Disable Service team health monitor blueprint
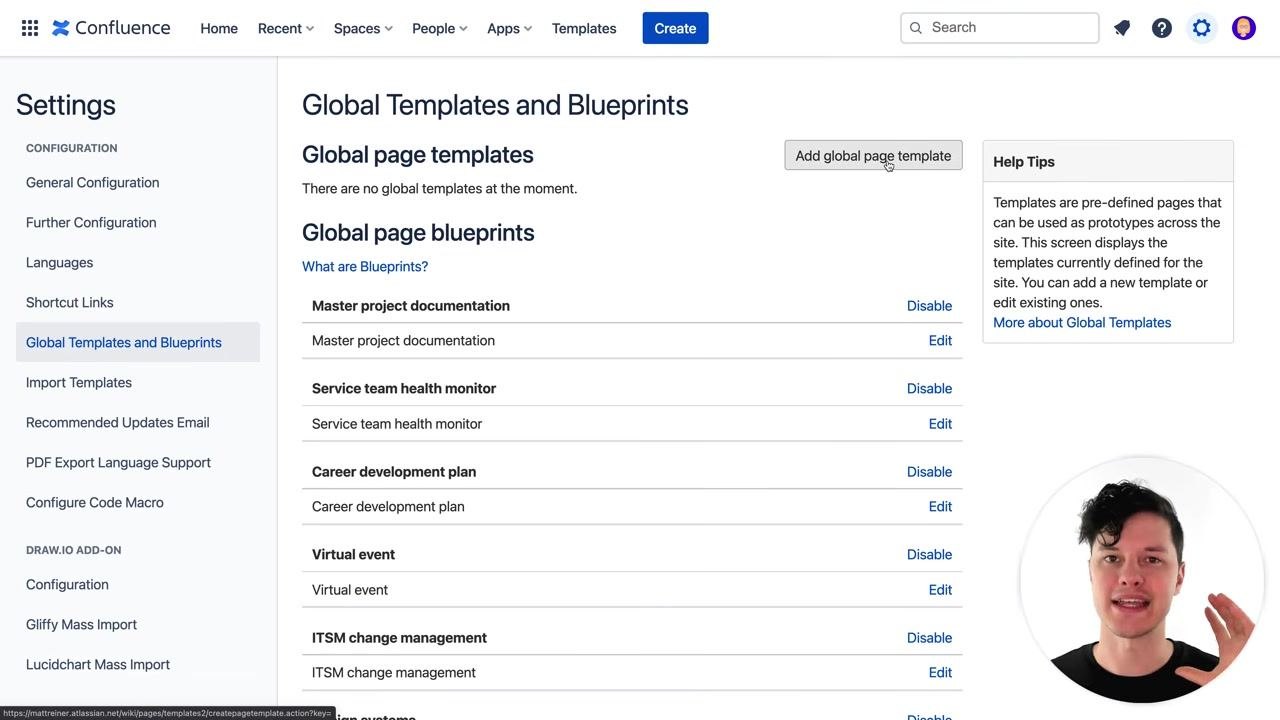This screenshot has height=720, width=1280. pyautogui.click(x=929, y=388)
